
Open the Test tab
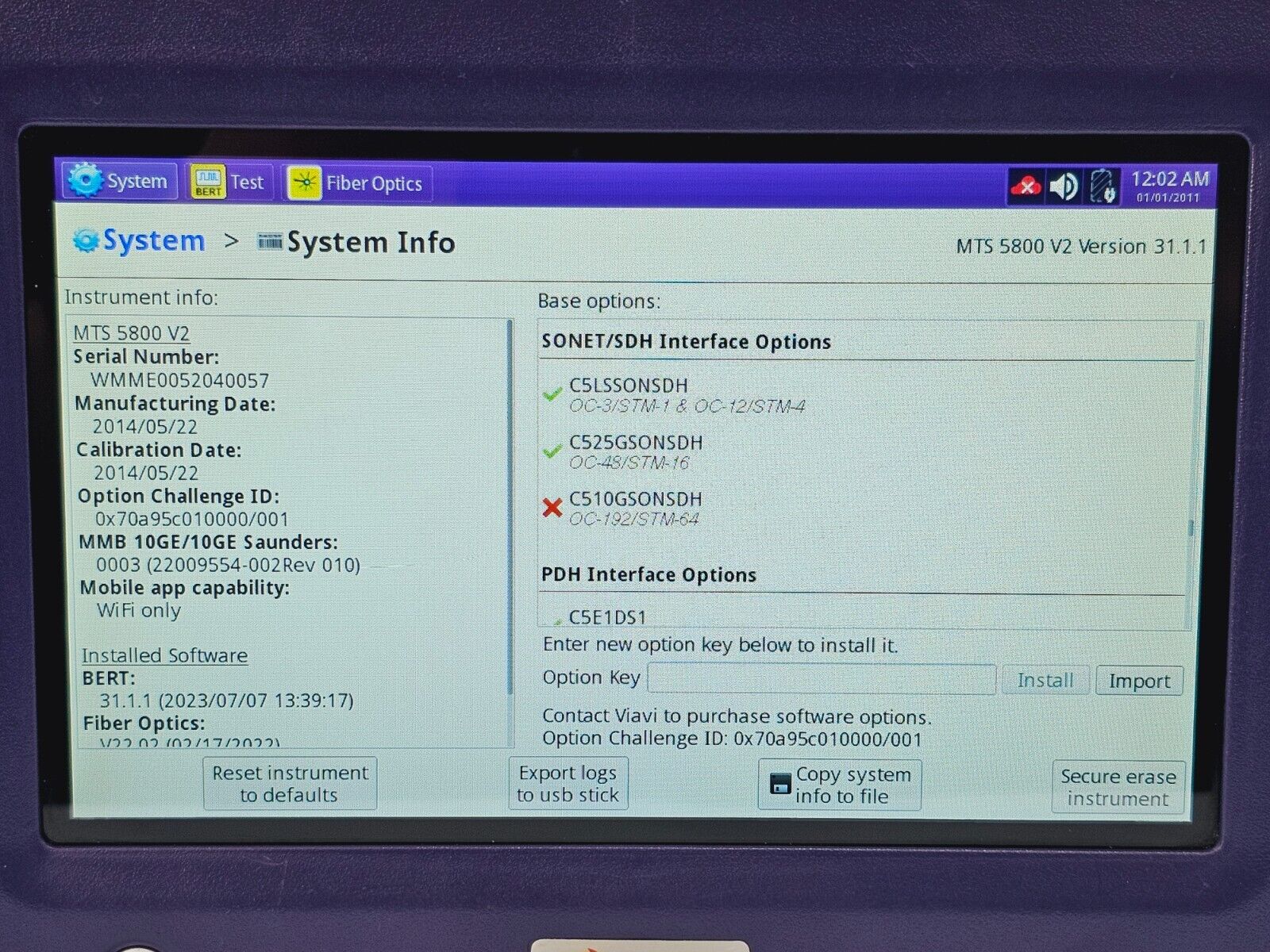229,182
